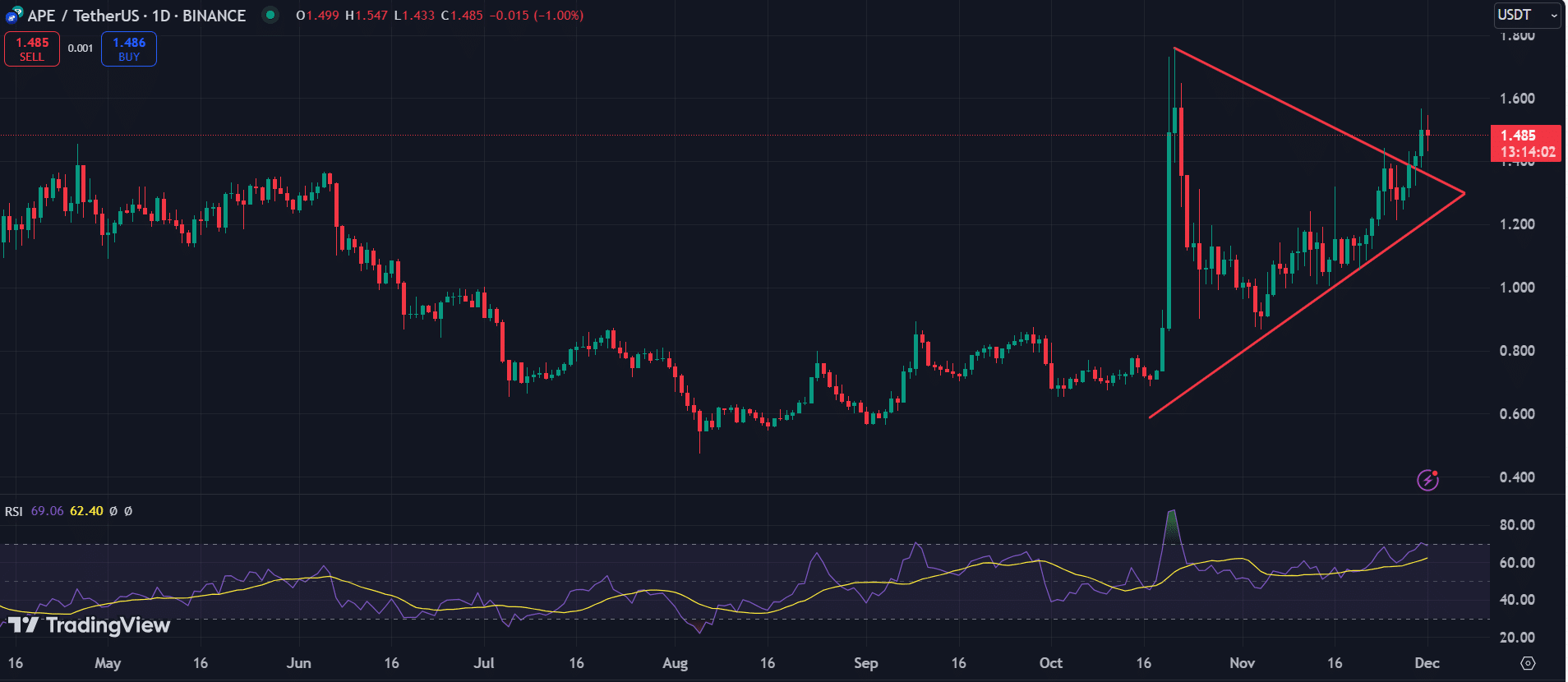This screenshot has height=682, width=1568.
Task: Open chart settings gear icon
Action: pyautogui.click(x=1528, y=663)
